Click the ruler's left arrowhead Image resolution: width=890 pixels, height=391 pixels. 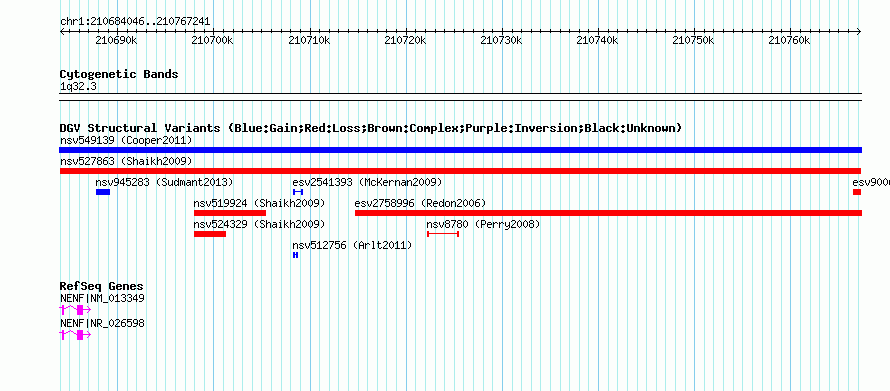(x=62, y=32)
